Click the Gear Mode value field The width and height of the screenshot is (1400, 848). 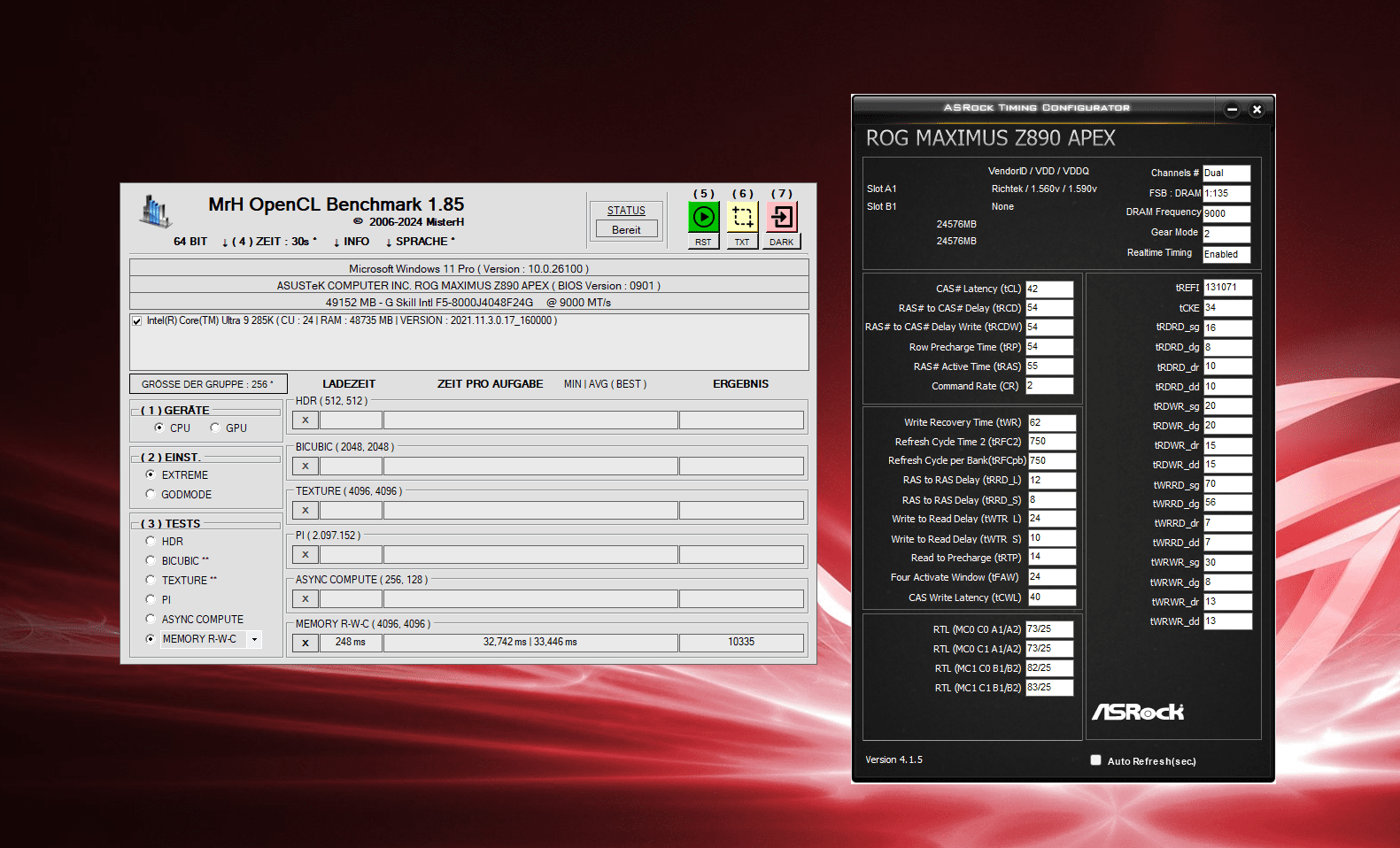[1226, 234]
